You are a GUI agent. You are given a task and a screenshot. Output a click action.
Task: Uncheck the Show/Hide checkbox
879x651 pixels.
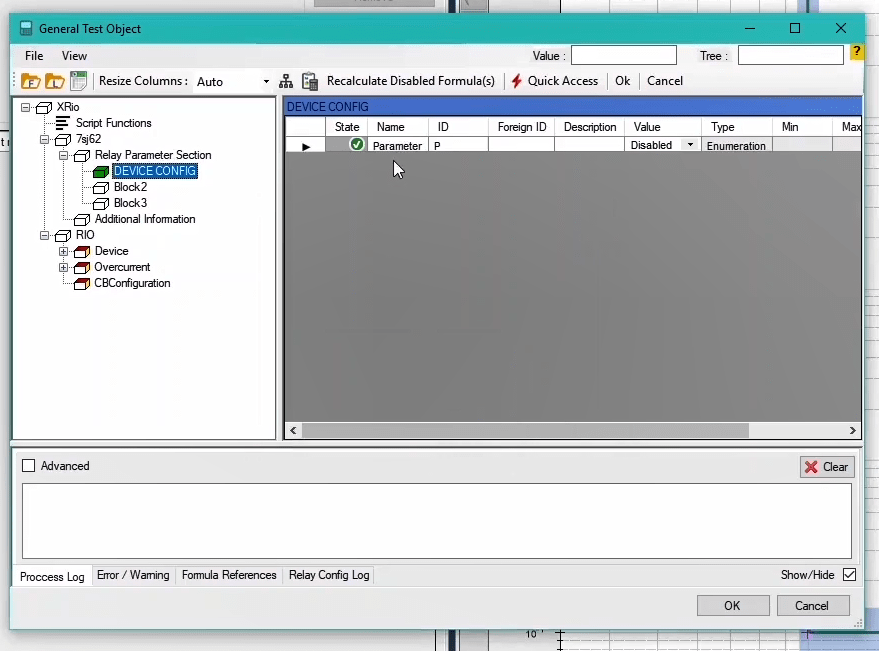849,575
